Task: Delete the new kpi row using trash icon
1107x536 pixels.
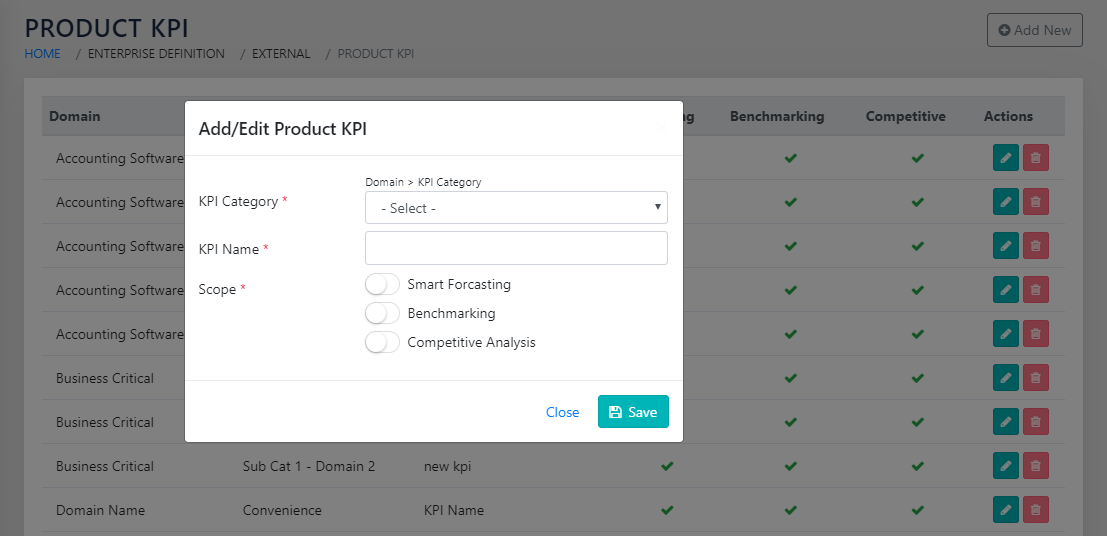Action: click(x=1036, y=466)
